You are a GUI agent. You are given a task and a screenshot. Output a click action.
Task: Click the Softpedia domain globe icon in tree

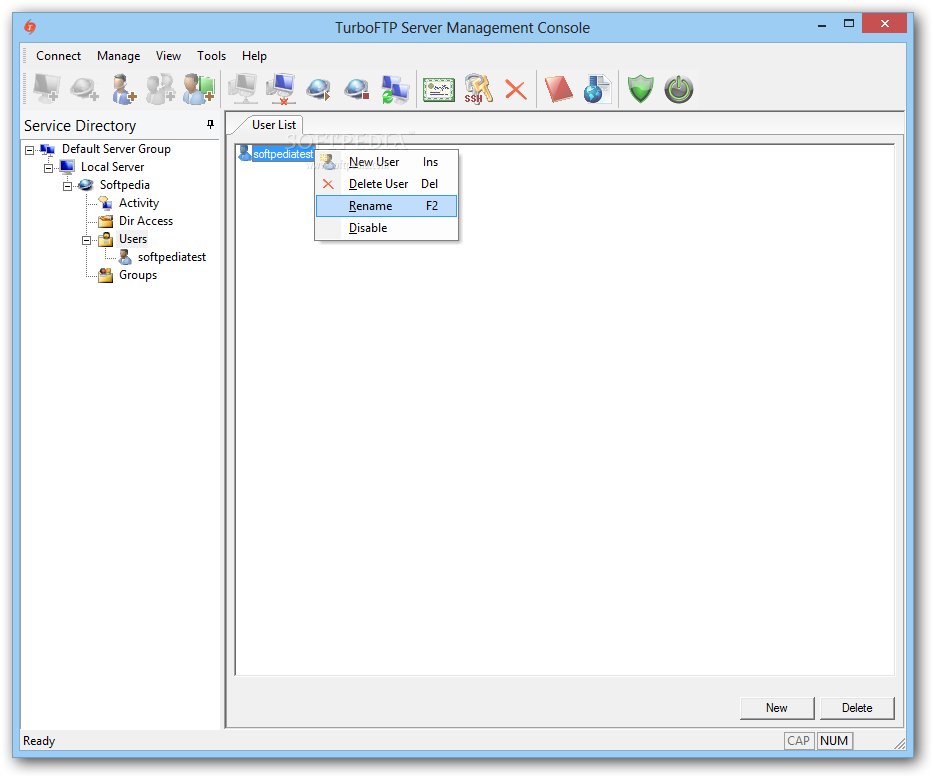click(x=86, y=185)
